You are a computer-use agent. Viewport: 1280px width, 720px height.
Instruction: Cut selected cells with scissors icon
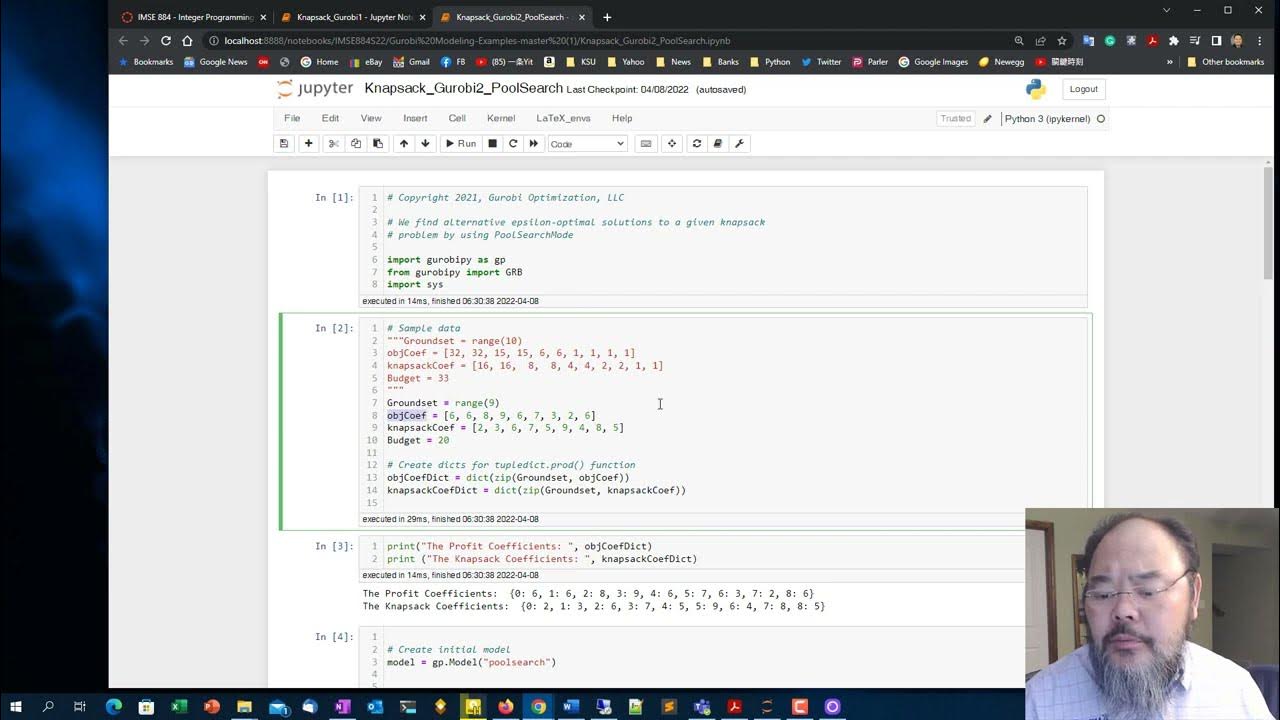tap(334, 144)
